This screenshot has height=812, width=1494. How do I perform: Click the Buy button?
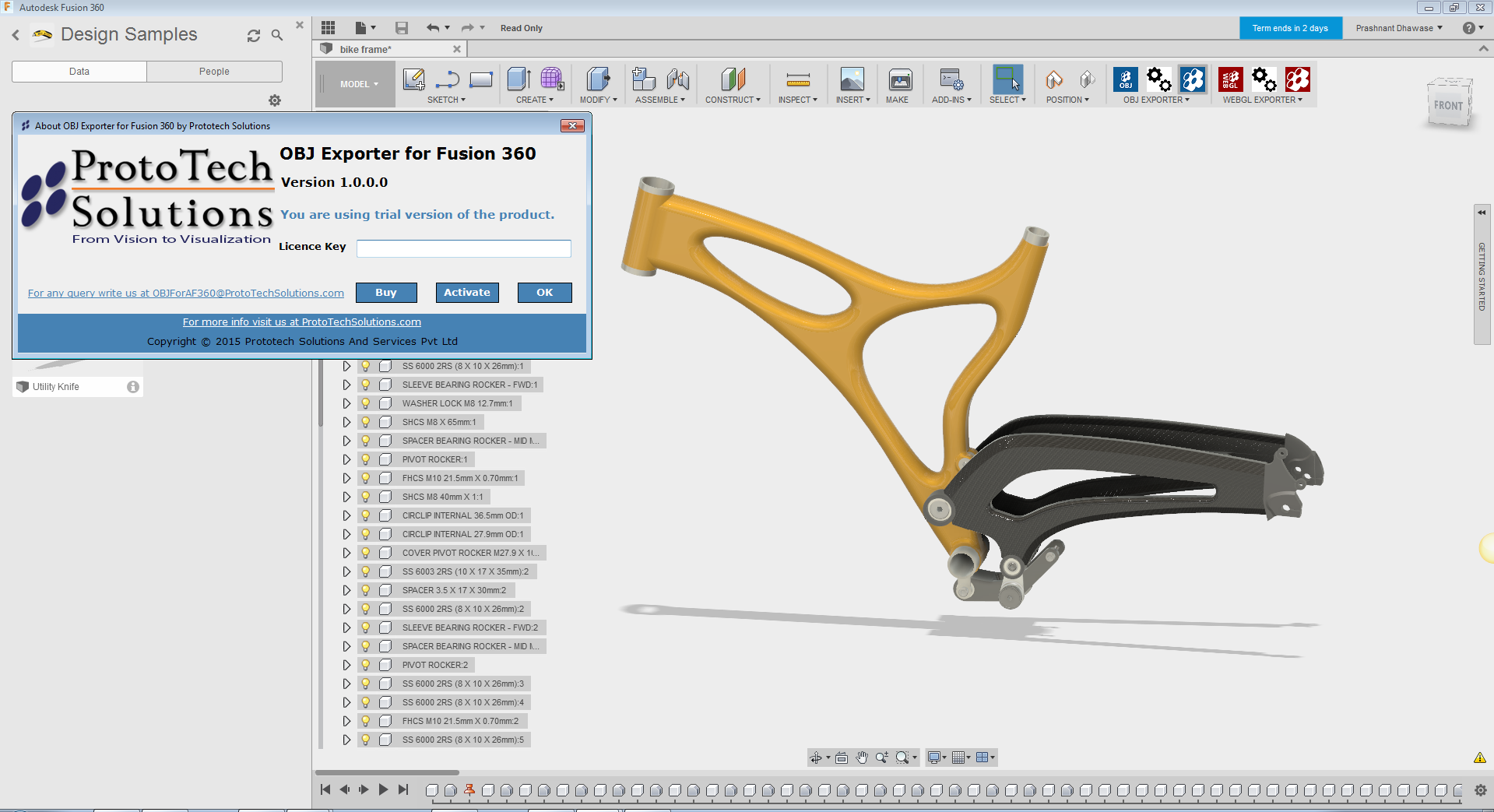[x=386, y=293]
